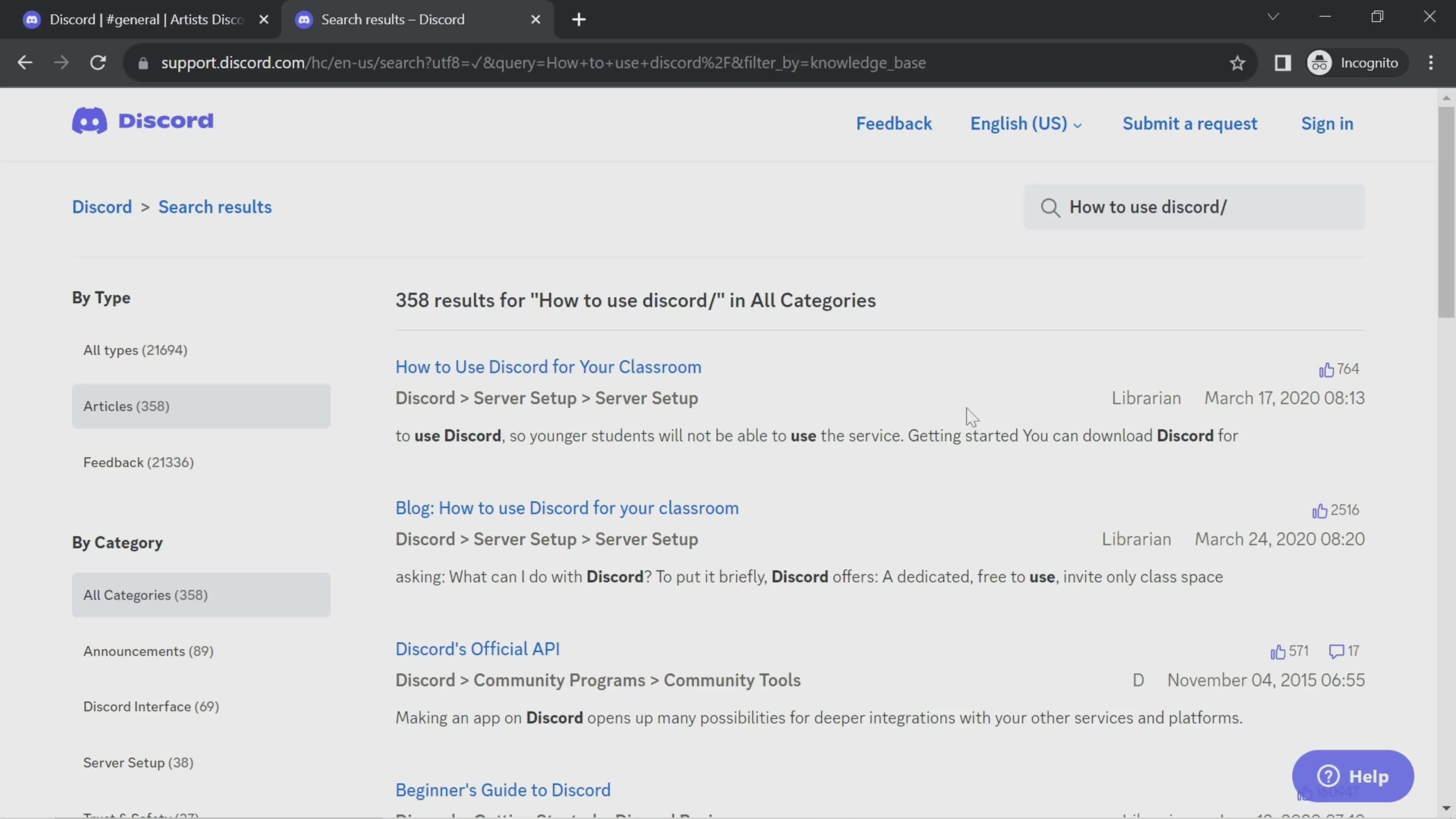
Task: Switch to Discord #general browser tab
Action: tap(141, 20)
